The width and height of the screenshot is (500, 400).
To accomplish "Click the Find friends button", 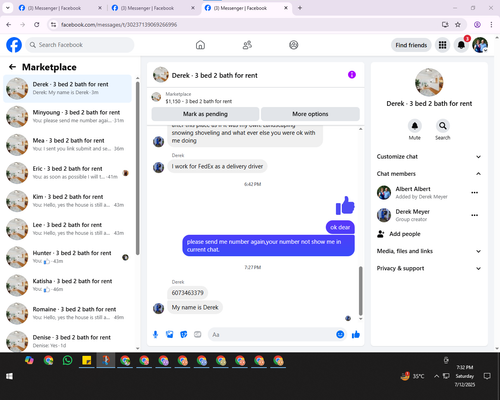I will tap(411, 45).
